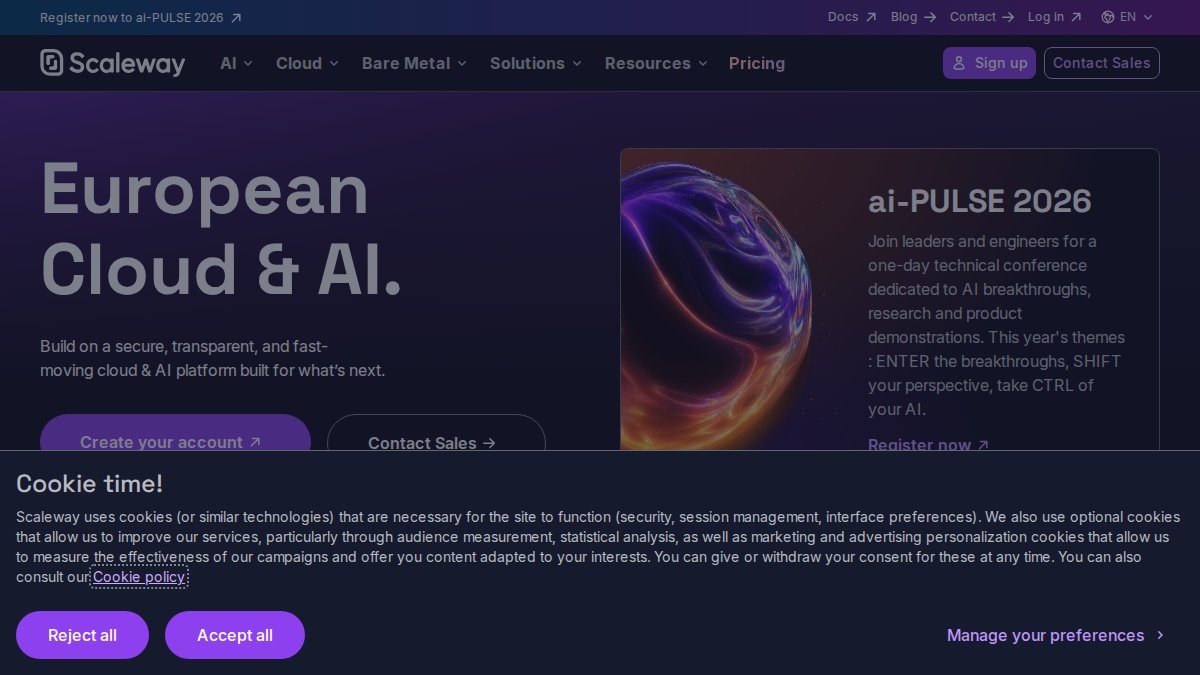Screen dimensions: 1200x675
Task: Open the Docs link
Action: (852, 17)
